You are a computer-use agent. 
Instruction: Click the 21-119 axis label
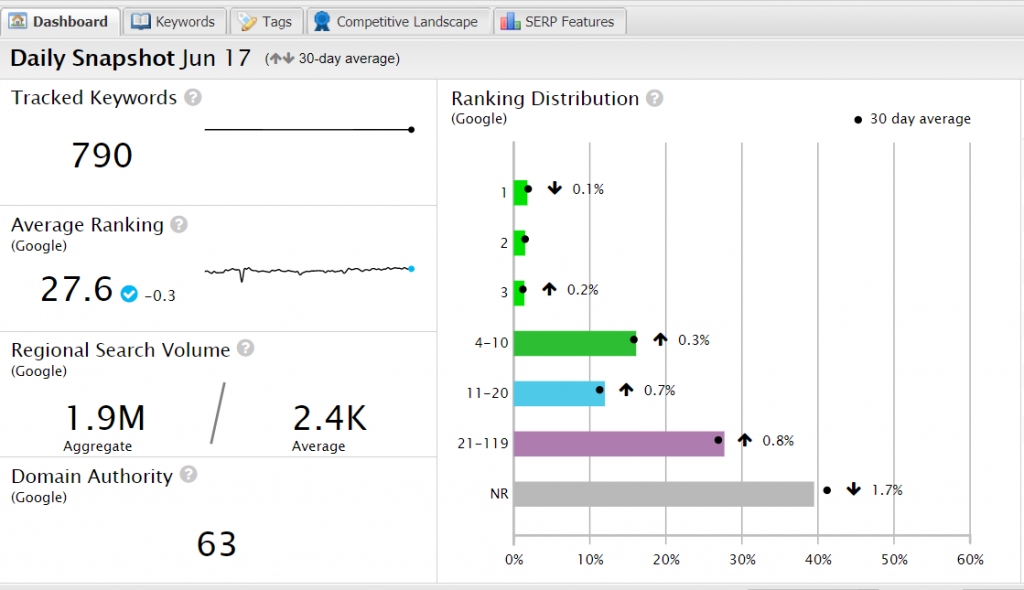(x=483, y=444)
